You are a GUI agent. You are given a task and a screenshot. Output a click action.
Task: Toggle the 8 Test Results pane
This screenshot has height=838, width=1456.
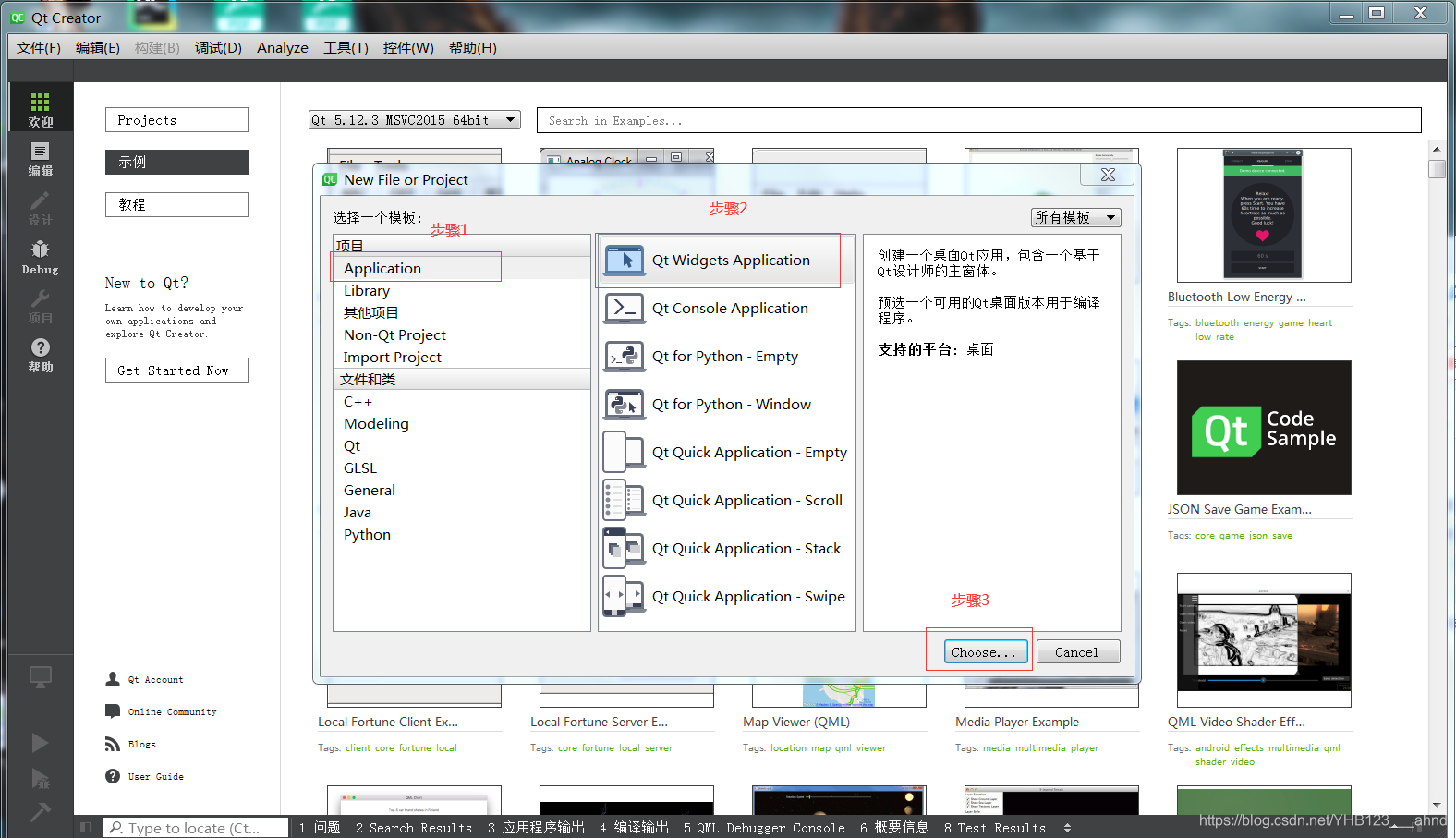click(x=995, y=828)
